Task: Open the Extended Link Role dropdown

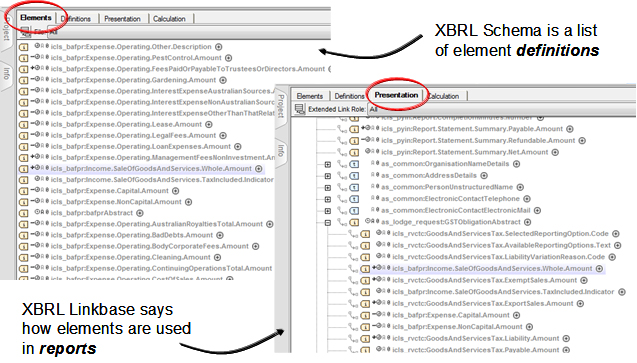Action: click(502, 109)
